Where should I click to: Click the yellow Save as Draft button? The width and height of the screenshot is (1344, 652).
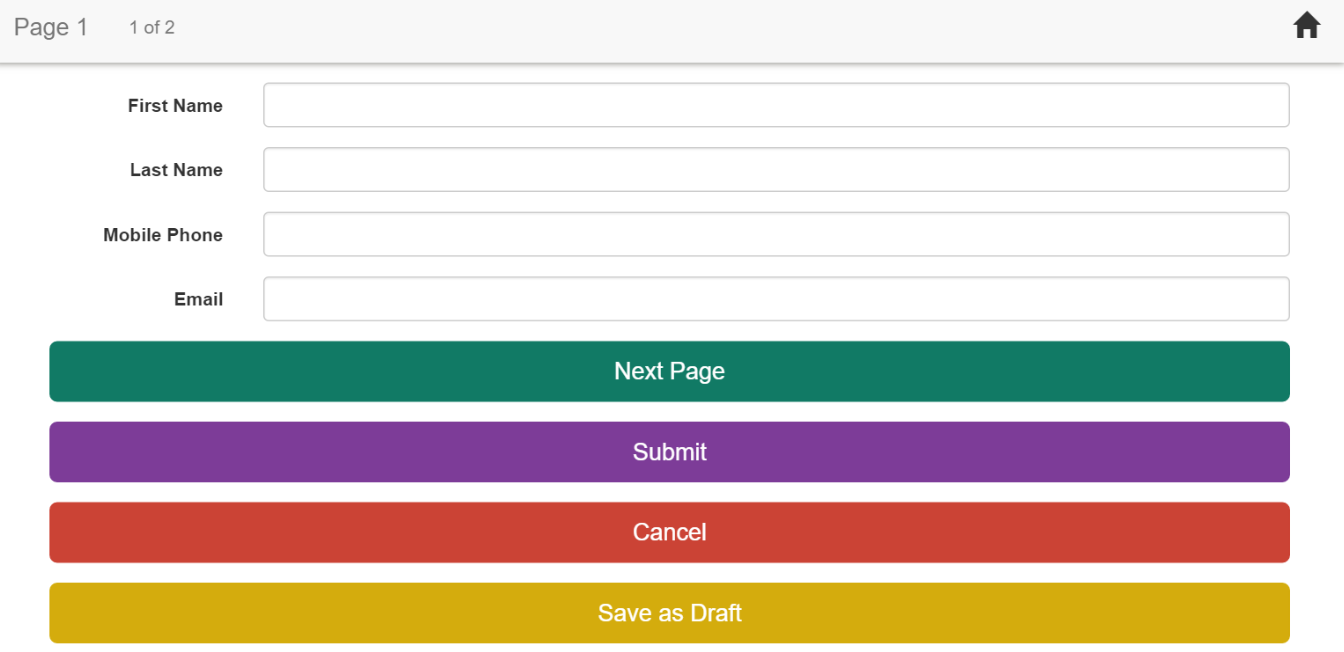[669, 613]
